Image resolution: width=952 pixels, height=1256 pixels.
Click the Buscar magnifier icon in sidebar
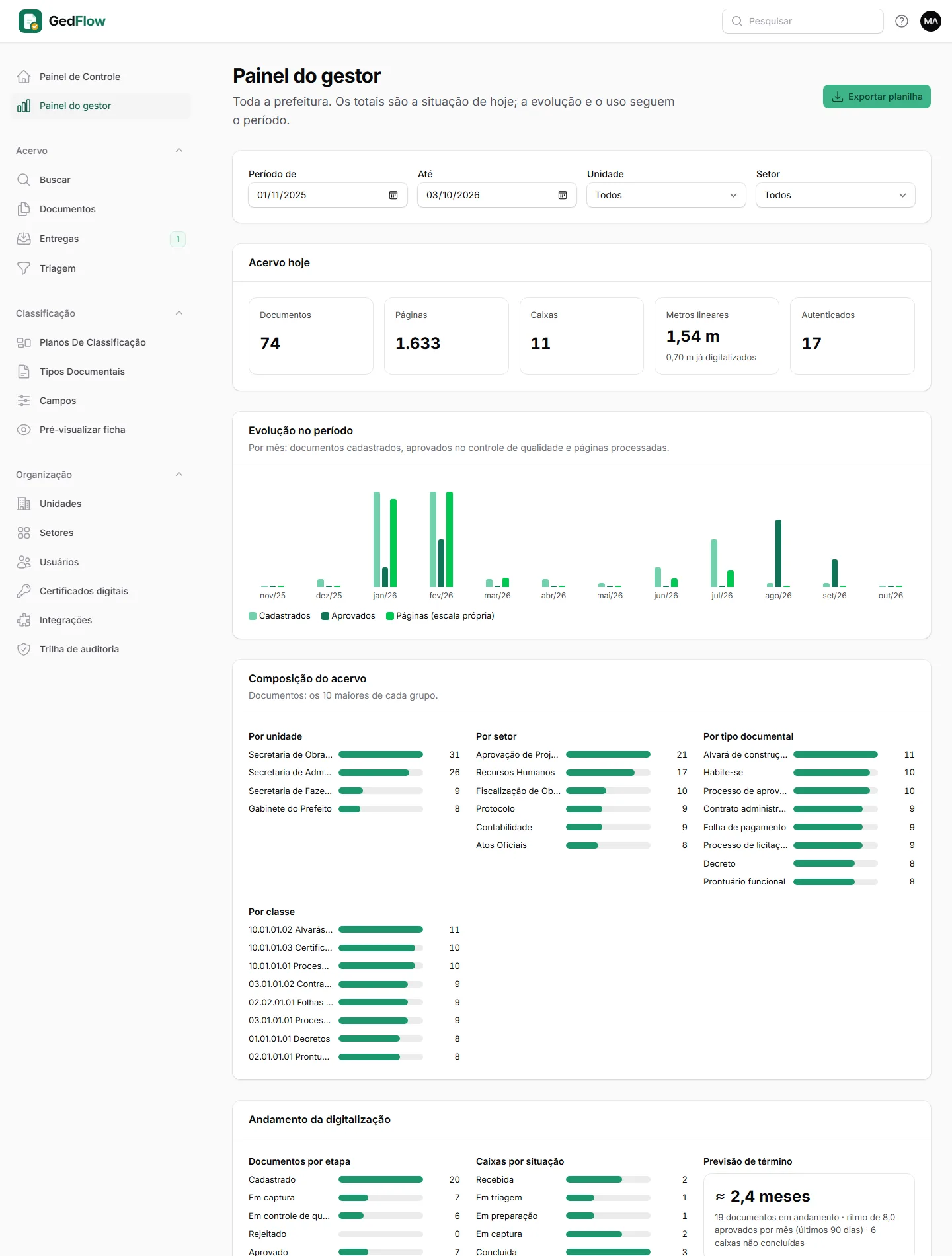coord(24,180)
